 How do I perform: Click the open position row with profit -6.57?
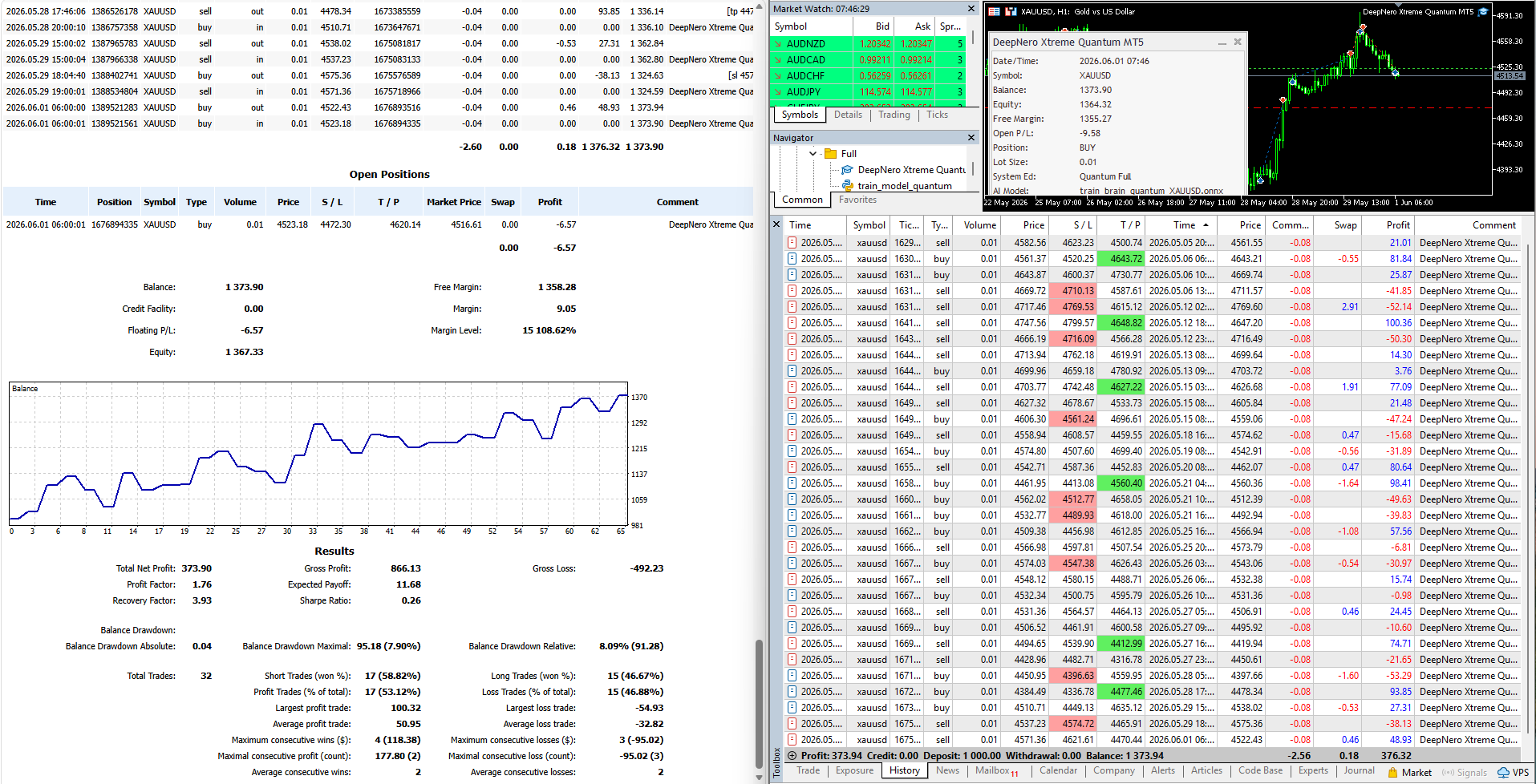click(379, 224)
